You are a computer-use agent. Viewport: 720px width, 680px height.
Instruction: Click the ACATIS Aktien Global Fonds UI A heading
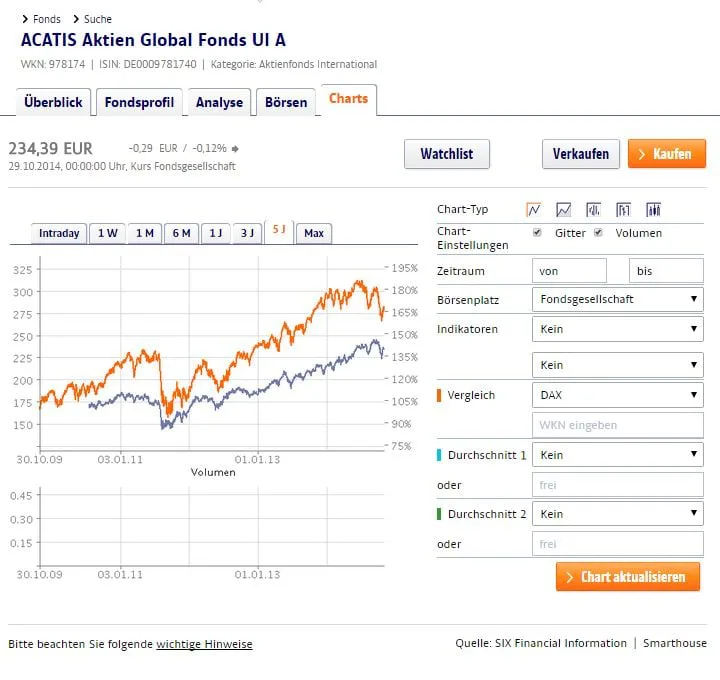pos(153,40)
